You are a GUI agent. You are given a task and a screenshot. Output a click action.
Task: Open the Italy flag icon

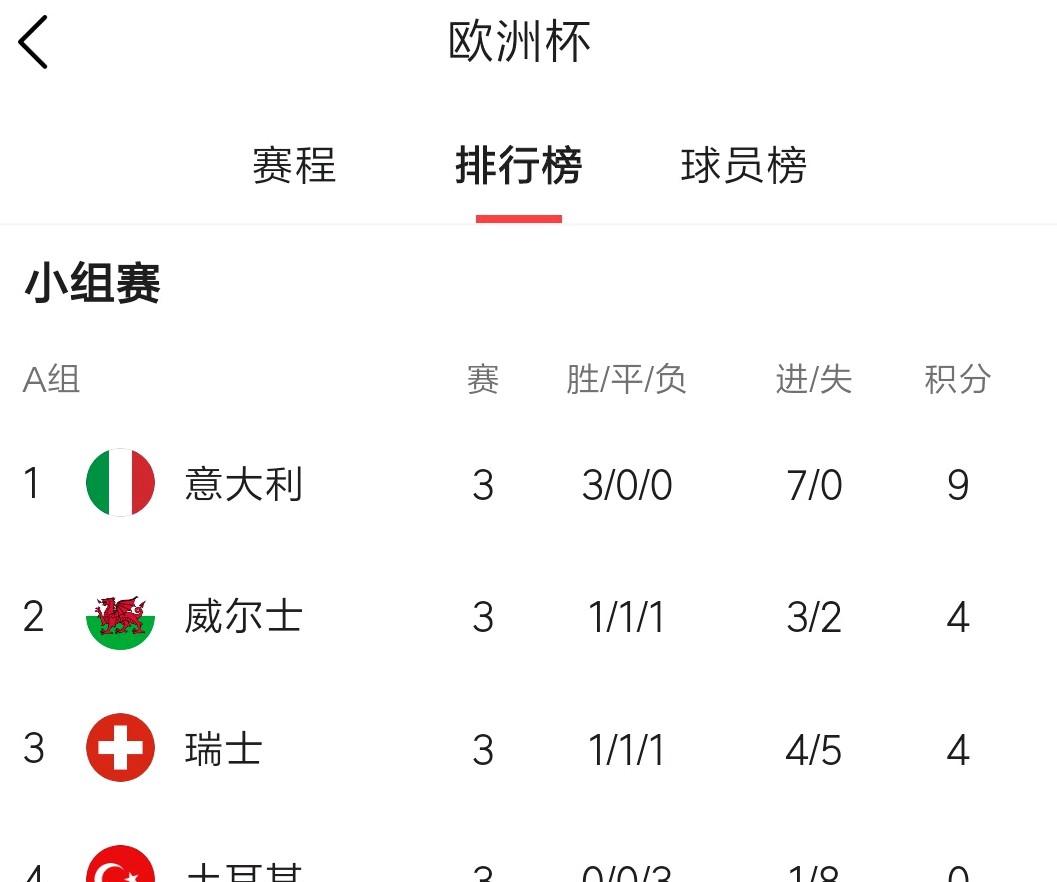(x=121, y=483)
